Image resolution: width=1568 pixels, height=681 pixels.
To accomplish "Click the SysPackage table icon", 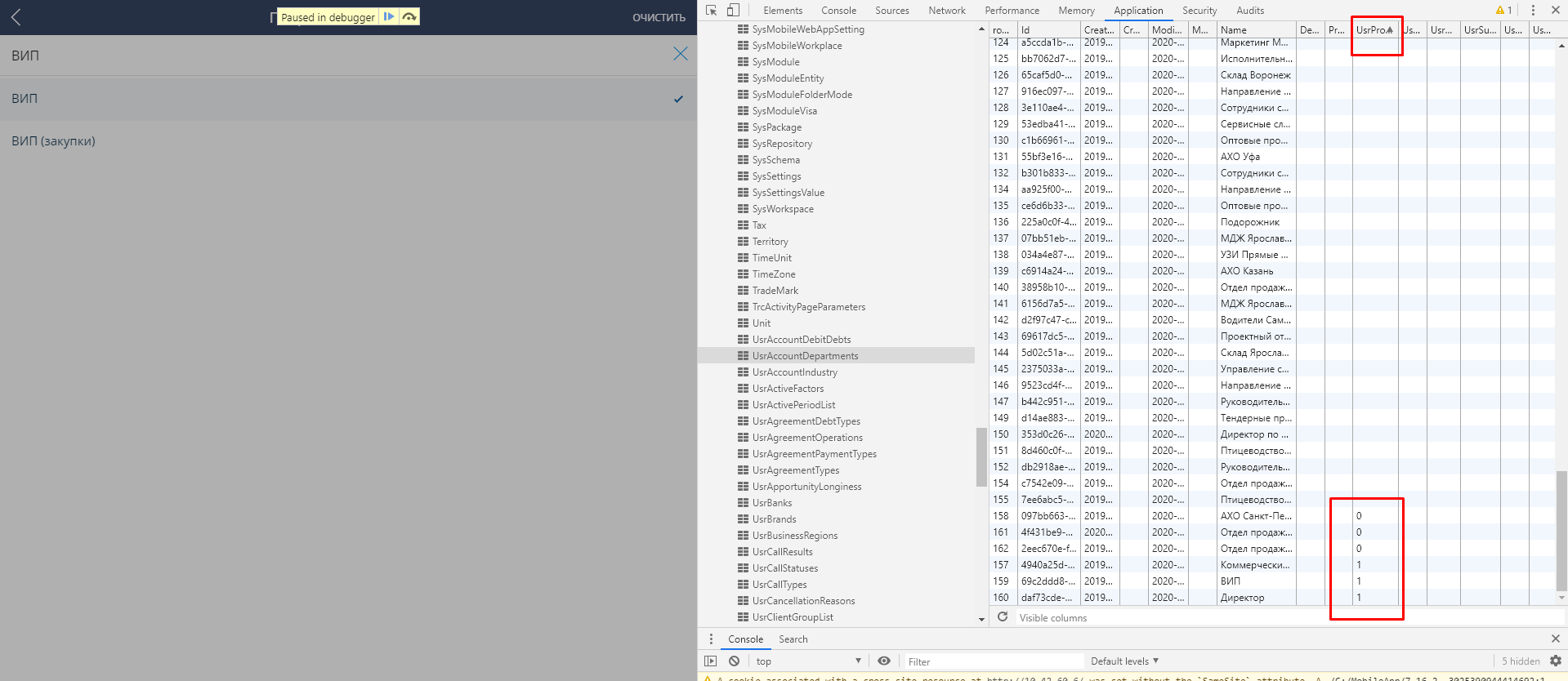I will coord(743,127).
